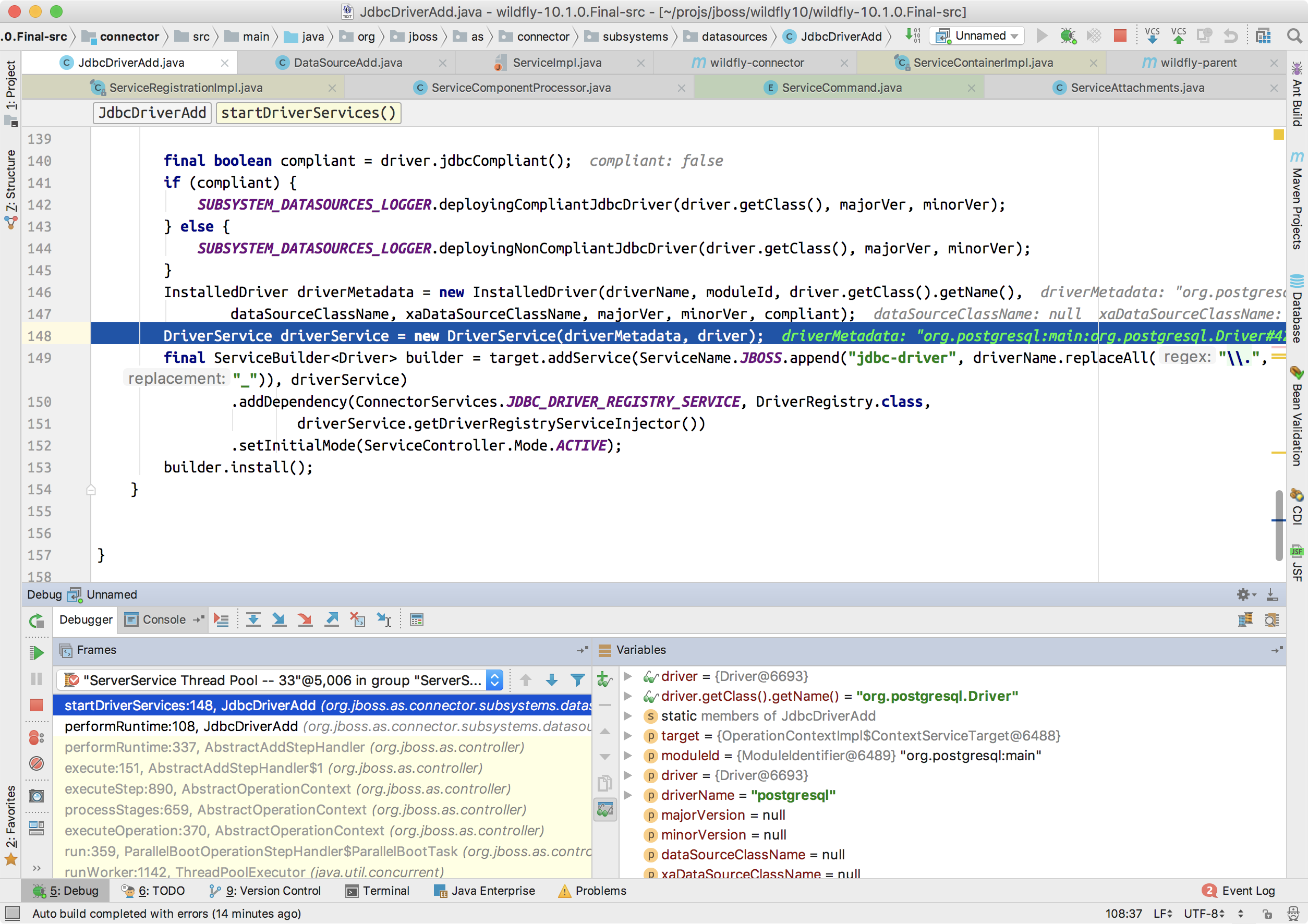Click the Step Out debugger icon
The height and width of the screenshot is (924, 1308).
332,620
